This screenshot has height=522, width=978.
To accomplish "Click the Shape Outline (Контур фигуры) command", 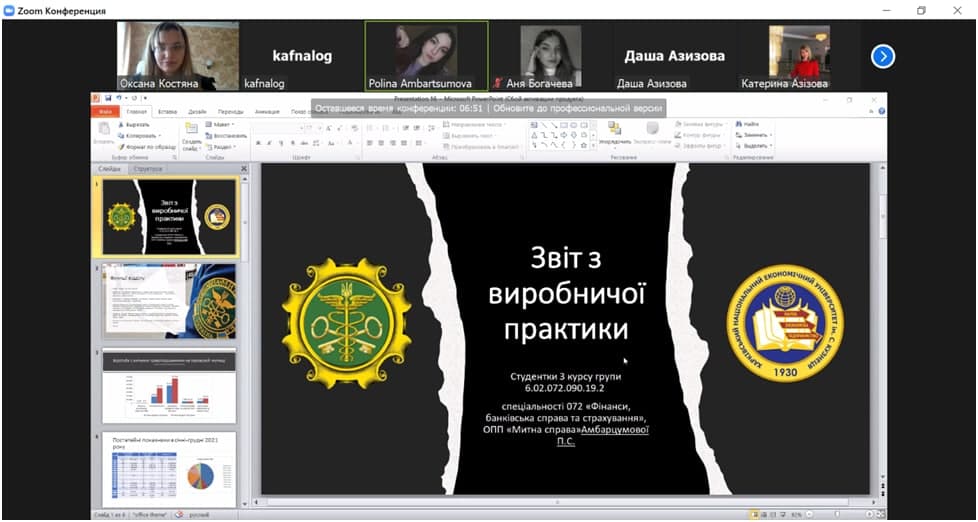I will pyautogui.click(x=700, y=135).
